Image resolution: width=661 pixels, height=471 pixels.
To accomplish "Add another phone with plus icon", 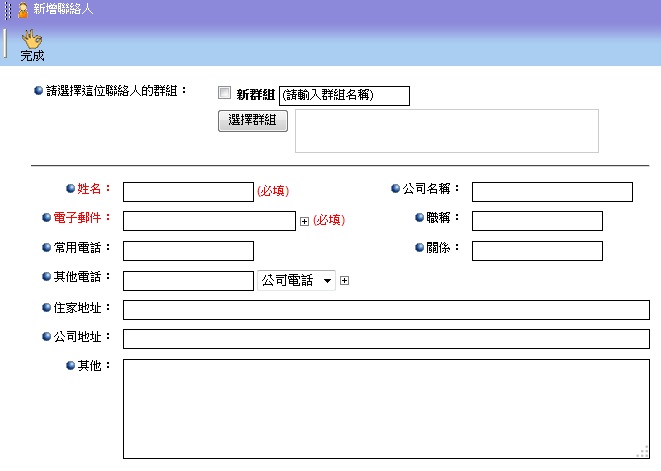I will pyautogui.click(x=345, y=281).
